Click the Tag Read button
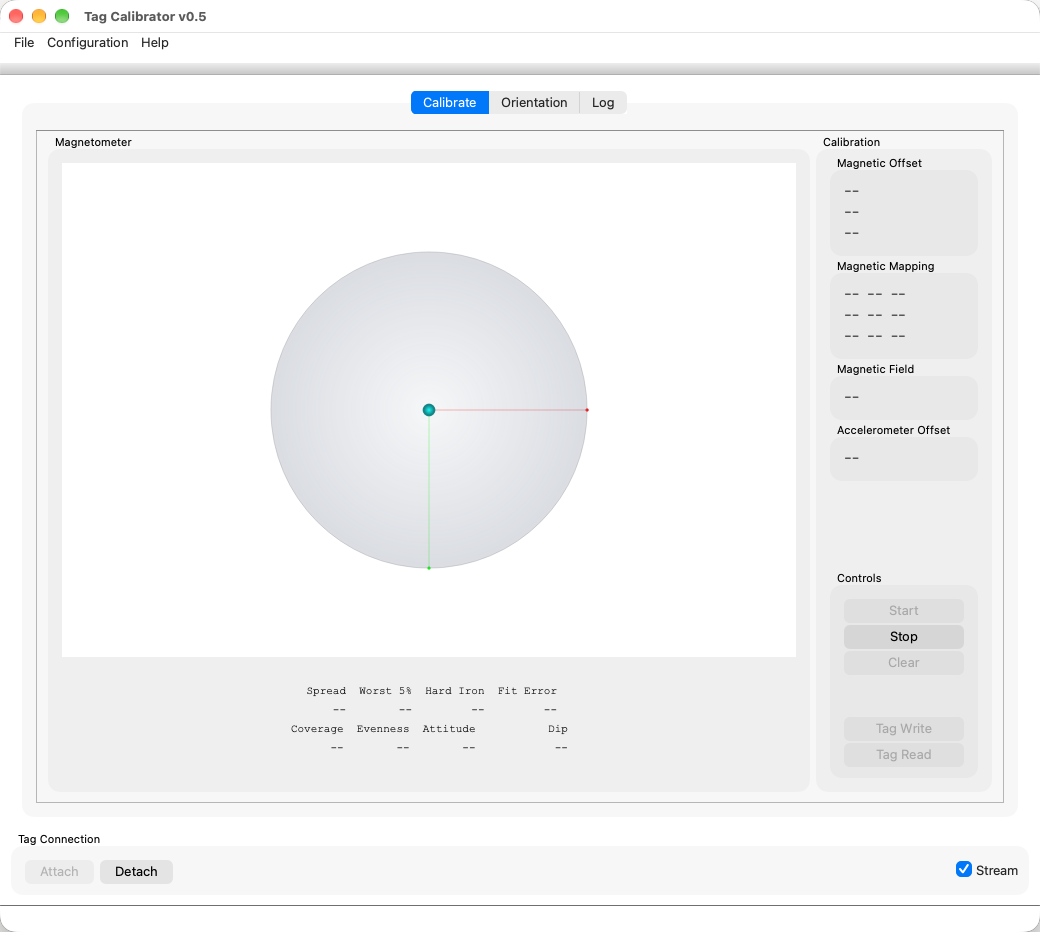 [x=903, y=755]
